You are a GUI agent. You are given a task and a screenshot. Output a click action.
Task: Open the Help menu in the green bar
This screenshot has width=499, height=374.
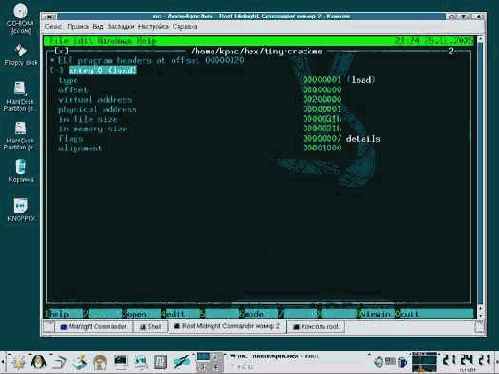147,41
